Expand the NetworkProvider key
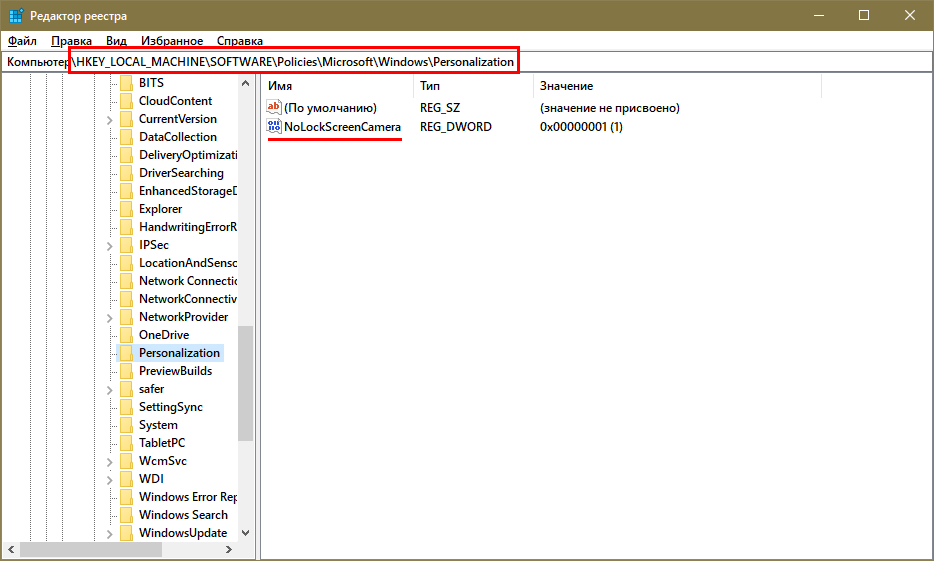Image resolution: width=934 pixels, height=561 pixels. (109, 317)
